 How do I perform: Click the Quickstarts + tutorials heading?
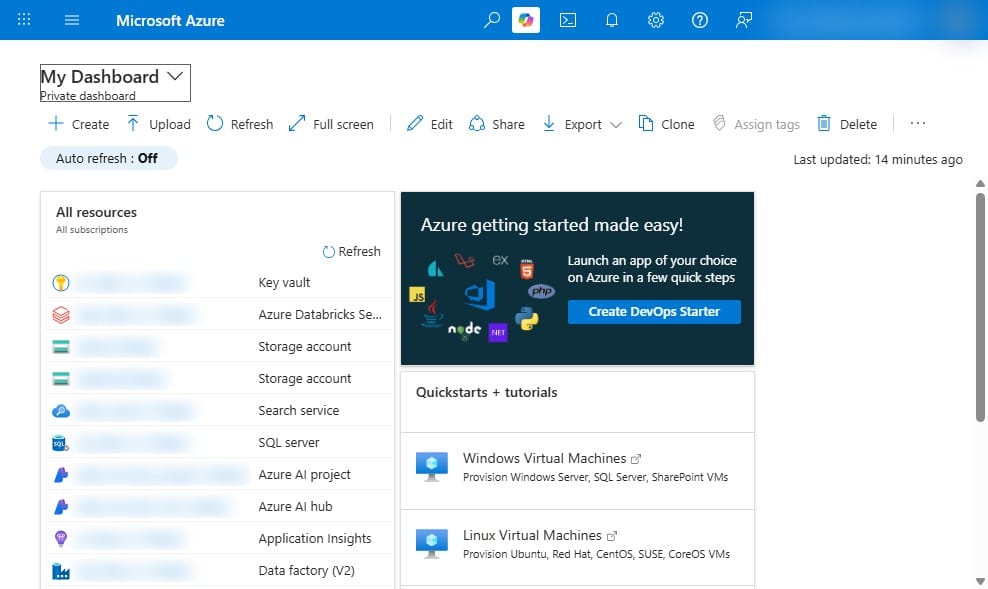pos(486,392)
